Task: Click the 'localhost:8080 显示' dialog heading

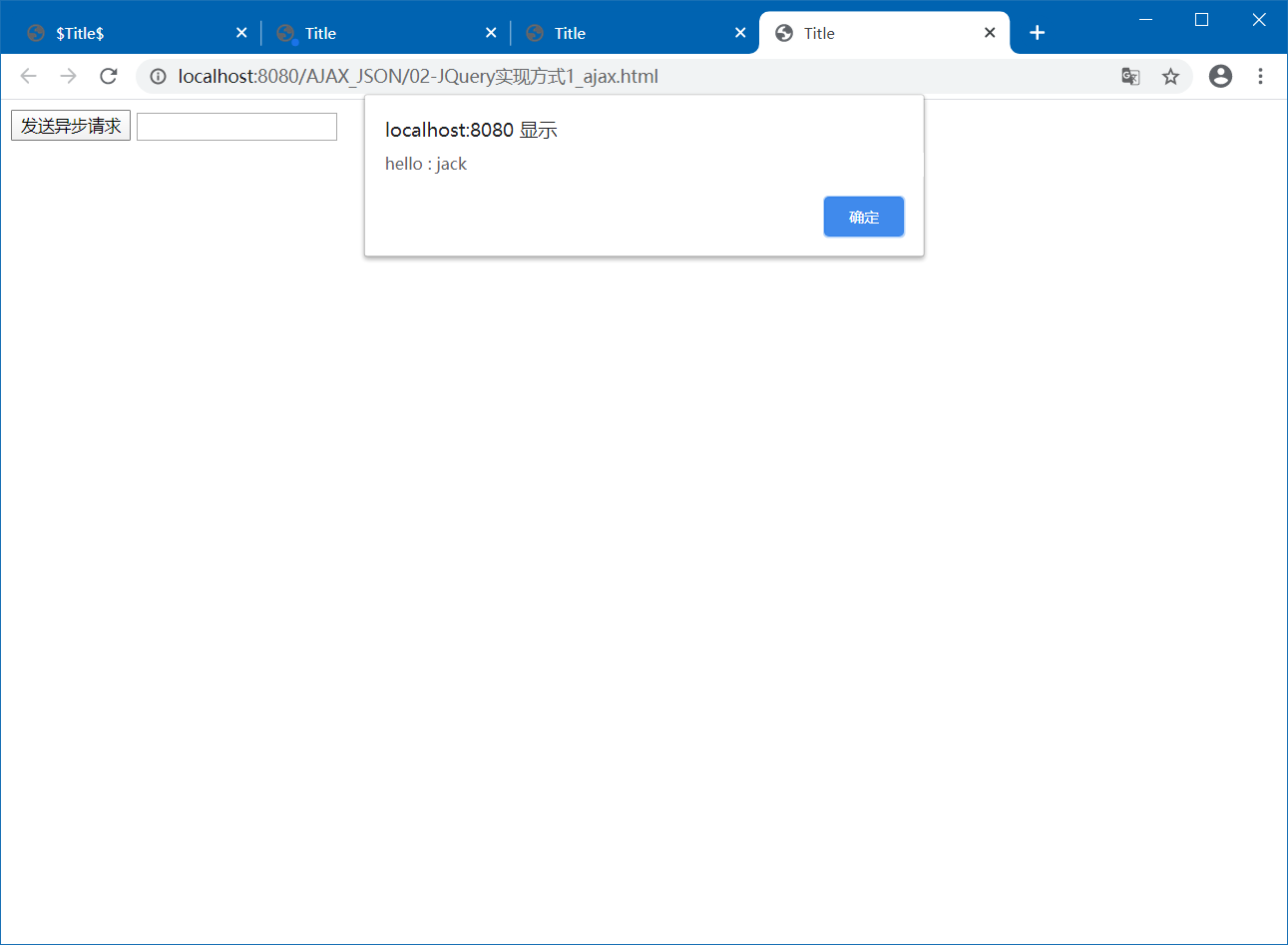Action: coord(471,130)
